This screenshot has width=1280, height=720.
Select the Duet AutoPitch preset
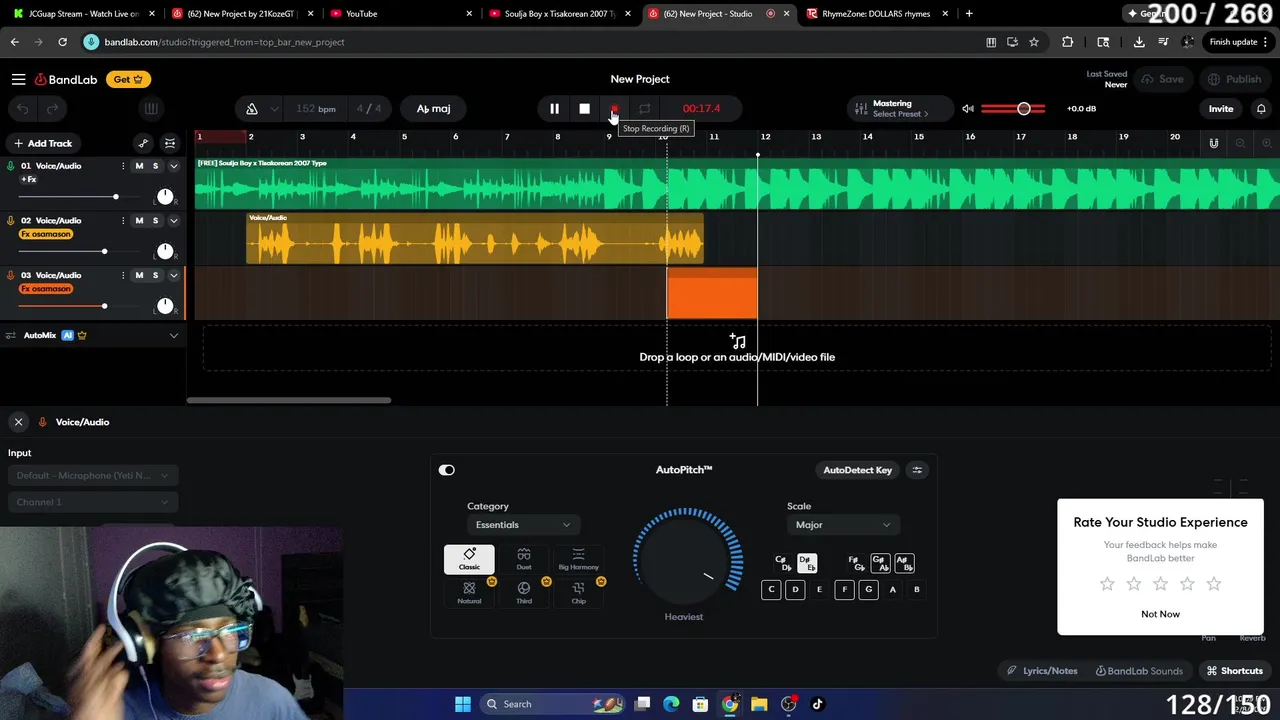pos(524,559)
